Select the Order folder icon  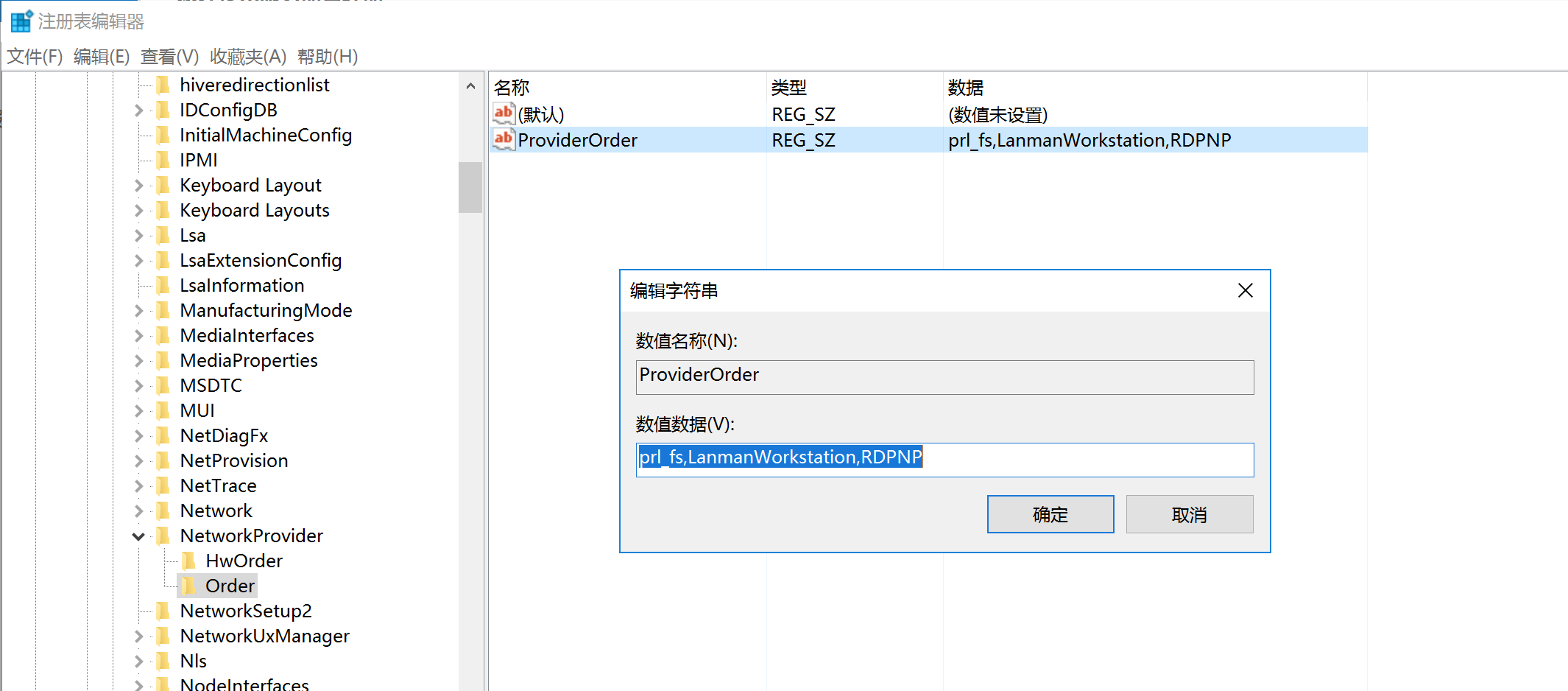pyautogui.click(x=189, y=586)
